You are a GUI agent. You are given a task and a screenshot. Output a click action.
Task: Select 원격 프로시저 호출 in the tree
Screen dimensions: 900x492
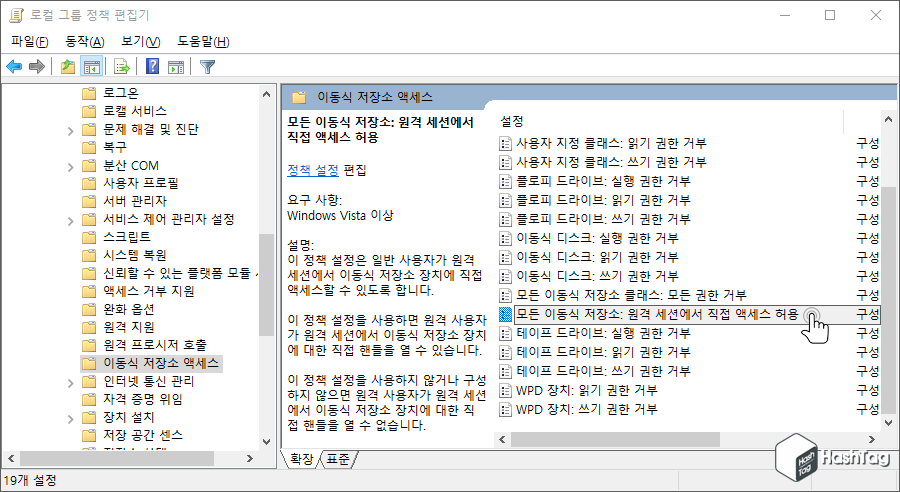coord(155,345)
